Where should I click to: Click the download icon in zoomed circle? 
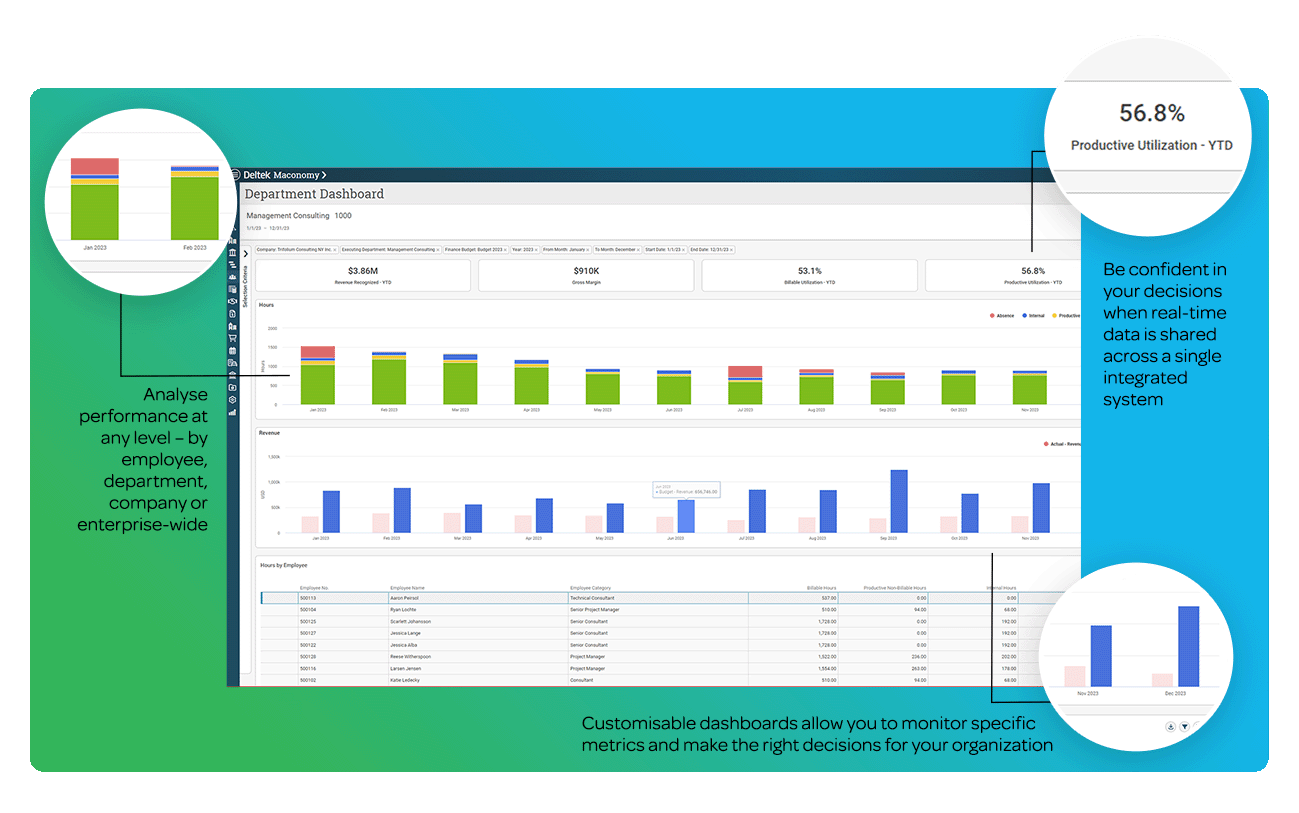pyautogui.click(x=1170, y=727)
